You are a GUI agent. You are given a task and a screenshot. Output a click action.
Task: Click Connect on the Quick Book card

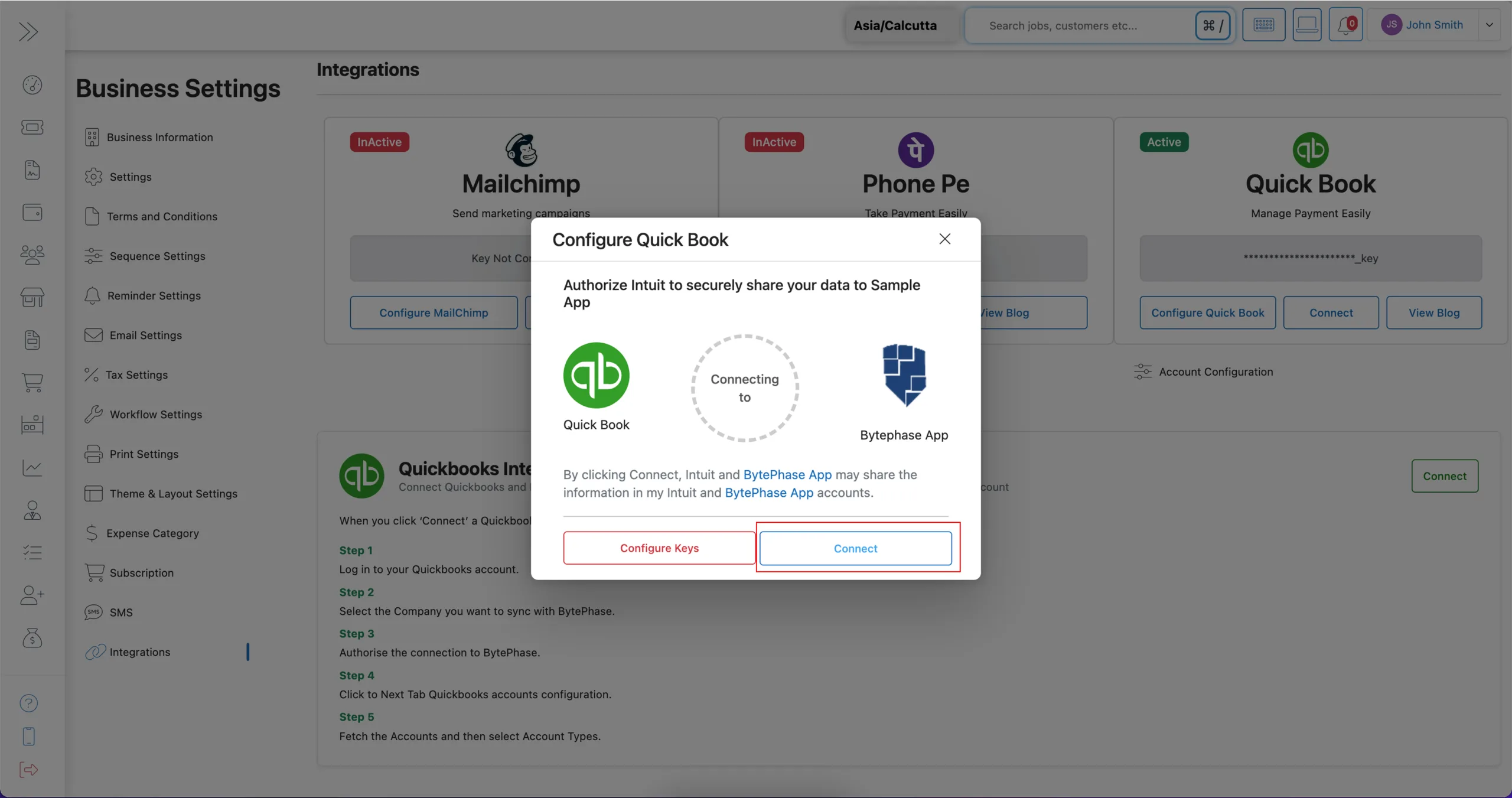(1331, 312)
